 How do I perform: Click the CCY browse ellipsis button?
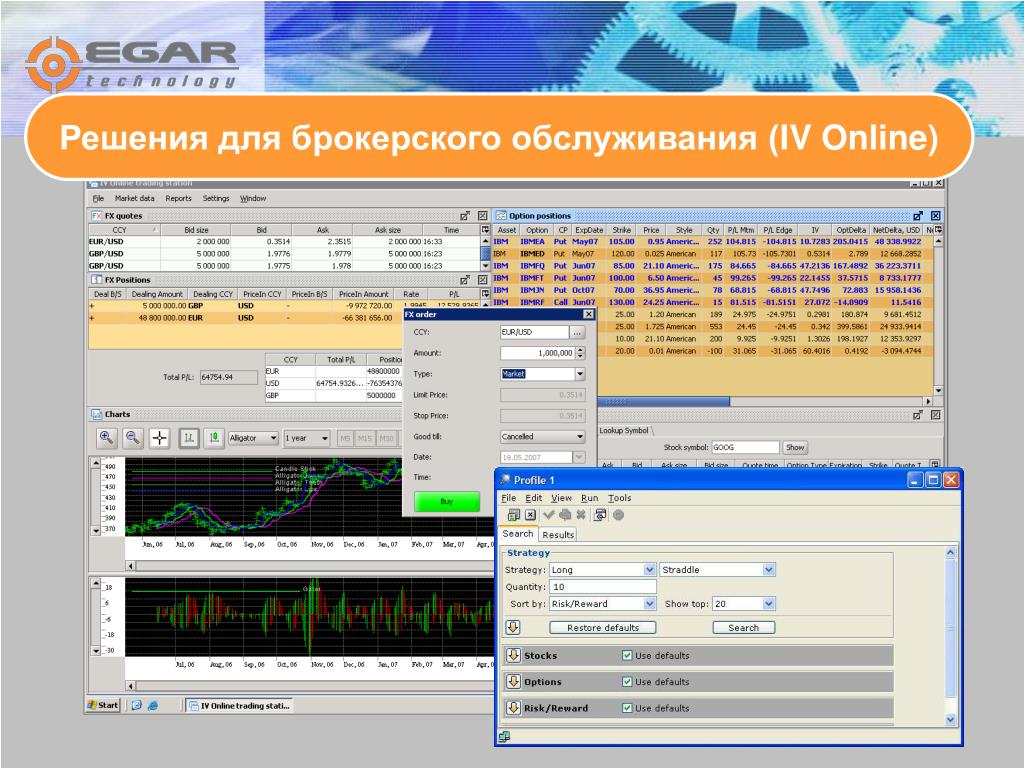576,332
